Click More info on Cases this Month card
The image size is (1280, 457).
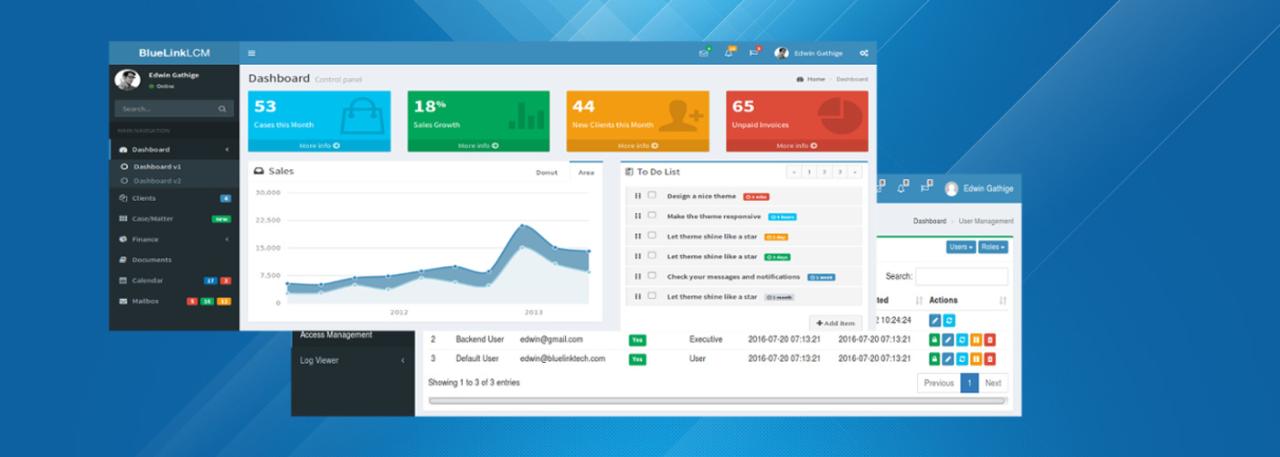click(318, 145)
